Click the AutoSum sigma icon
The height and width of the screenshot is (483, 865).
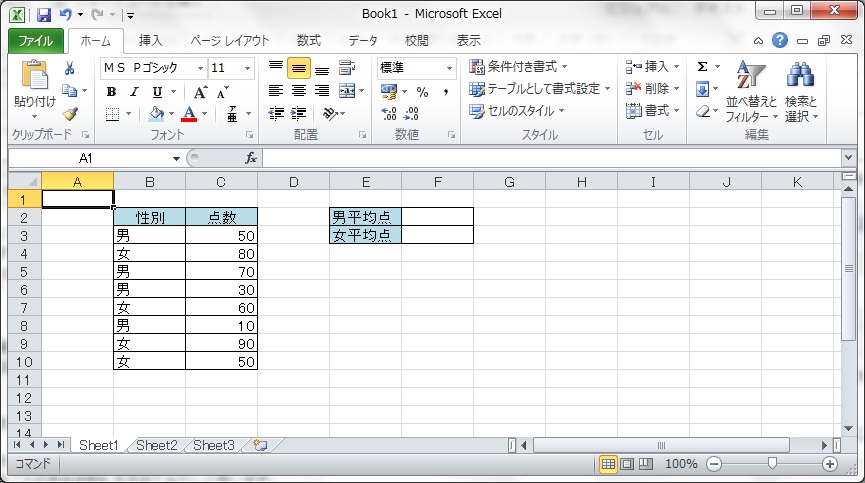click(x=702, y=67)
